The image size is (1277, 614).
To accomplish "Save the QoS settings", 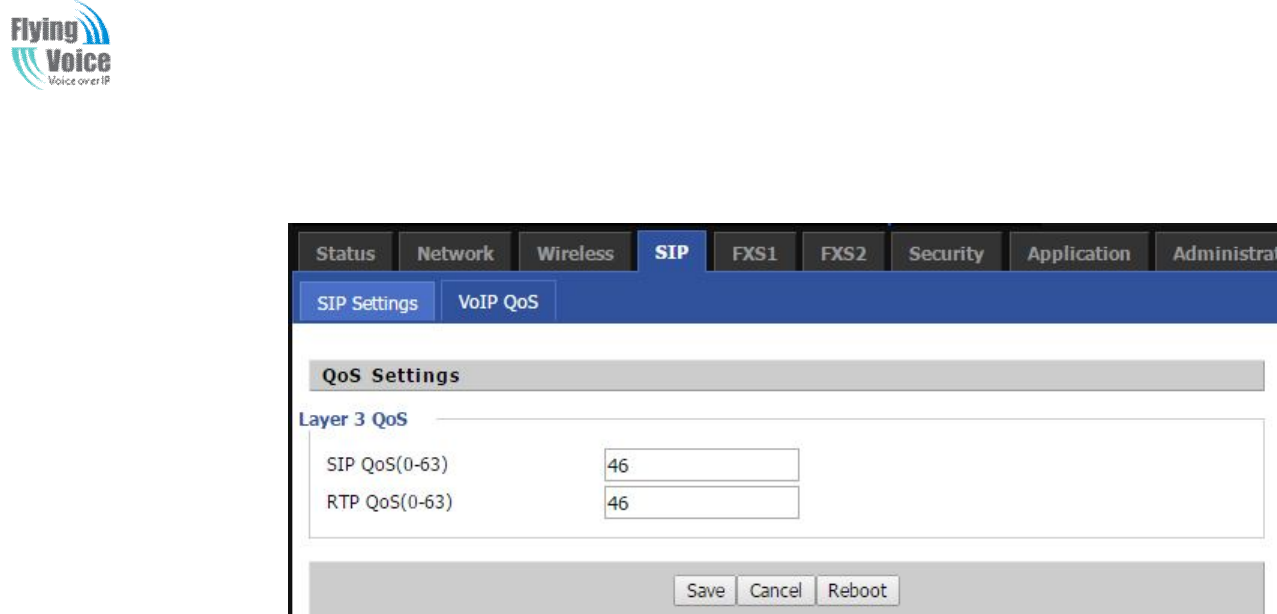I will pyautogui.click(x=705, y=591).
